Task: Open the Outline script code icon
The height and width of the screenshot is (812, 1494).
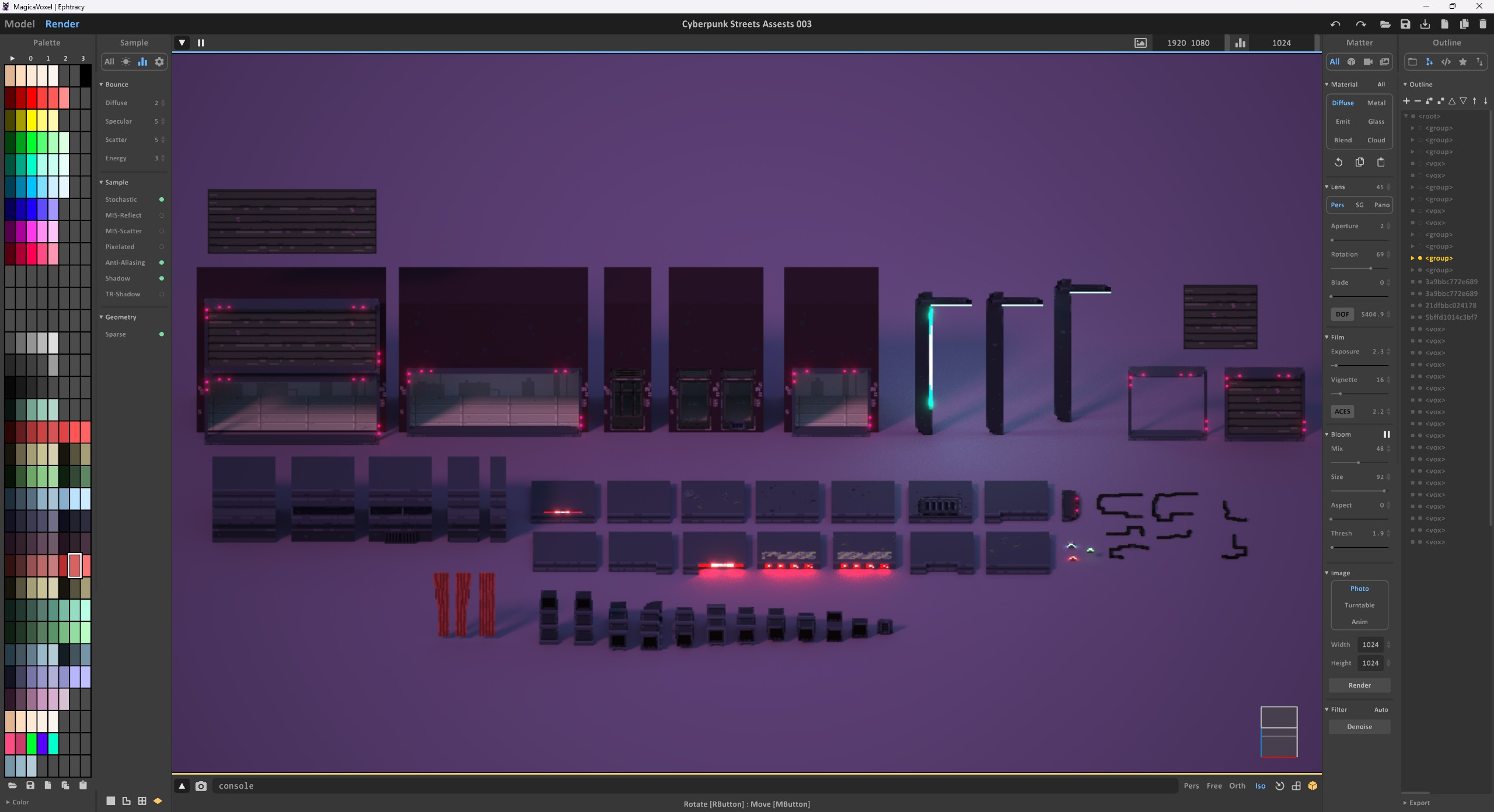Action: click(1446, 62)
